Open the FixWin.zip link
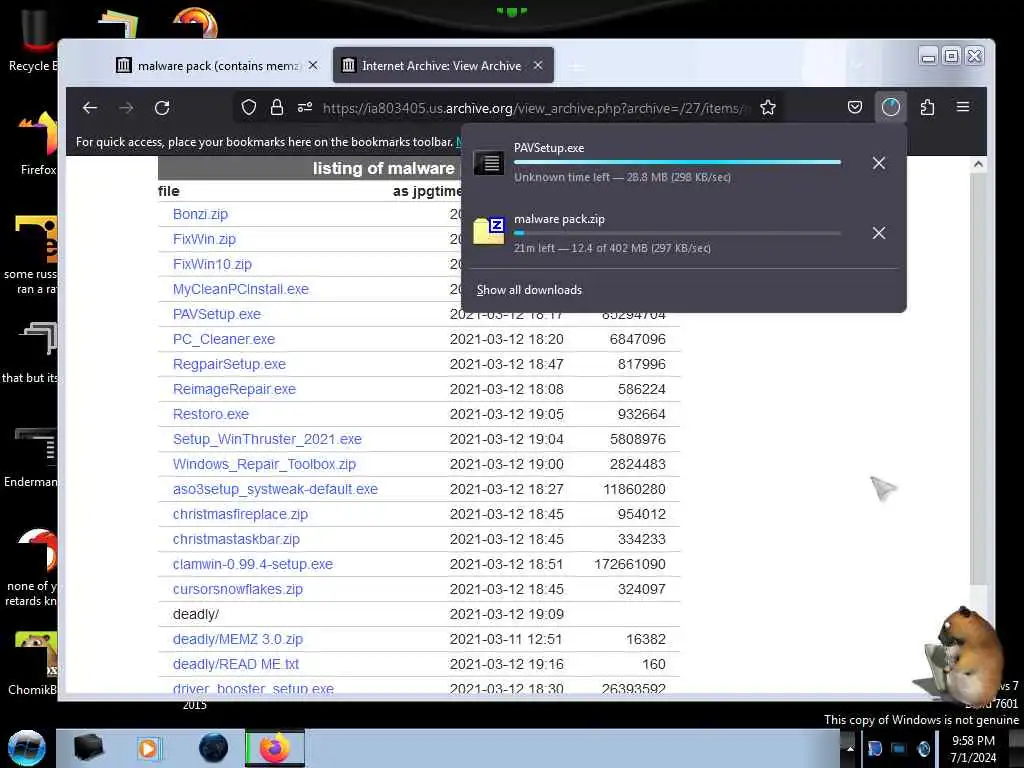1024x768 pixels. (x=204, y=239)
